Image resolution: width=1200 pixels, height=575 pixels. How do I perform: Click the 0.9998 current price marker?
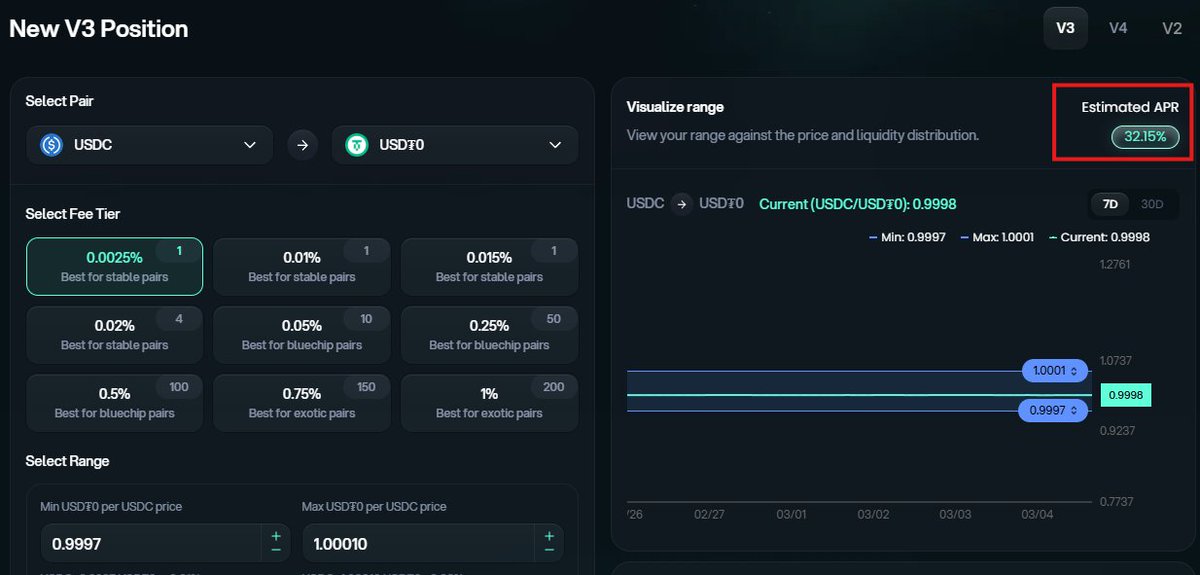pyautogui.click(x=1125, y=396)
